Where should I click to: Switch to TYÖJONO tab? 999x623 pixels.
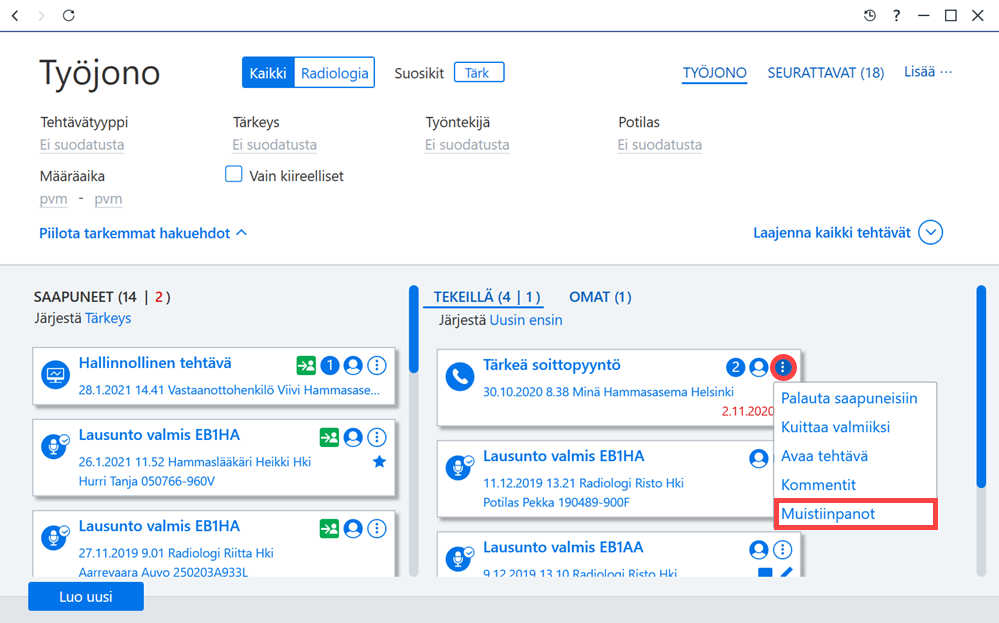[714, 73]
